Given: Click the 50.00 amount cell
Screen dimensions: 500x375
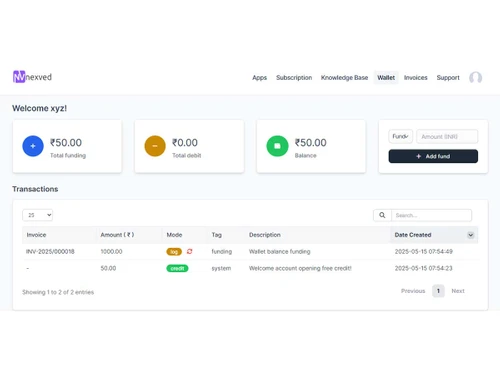Looking at the screenshot, I should 108,268.
